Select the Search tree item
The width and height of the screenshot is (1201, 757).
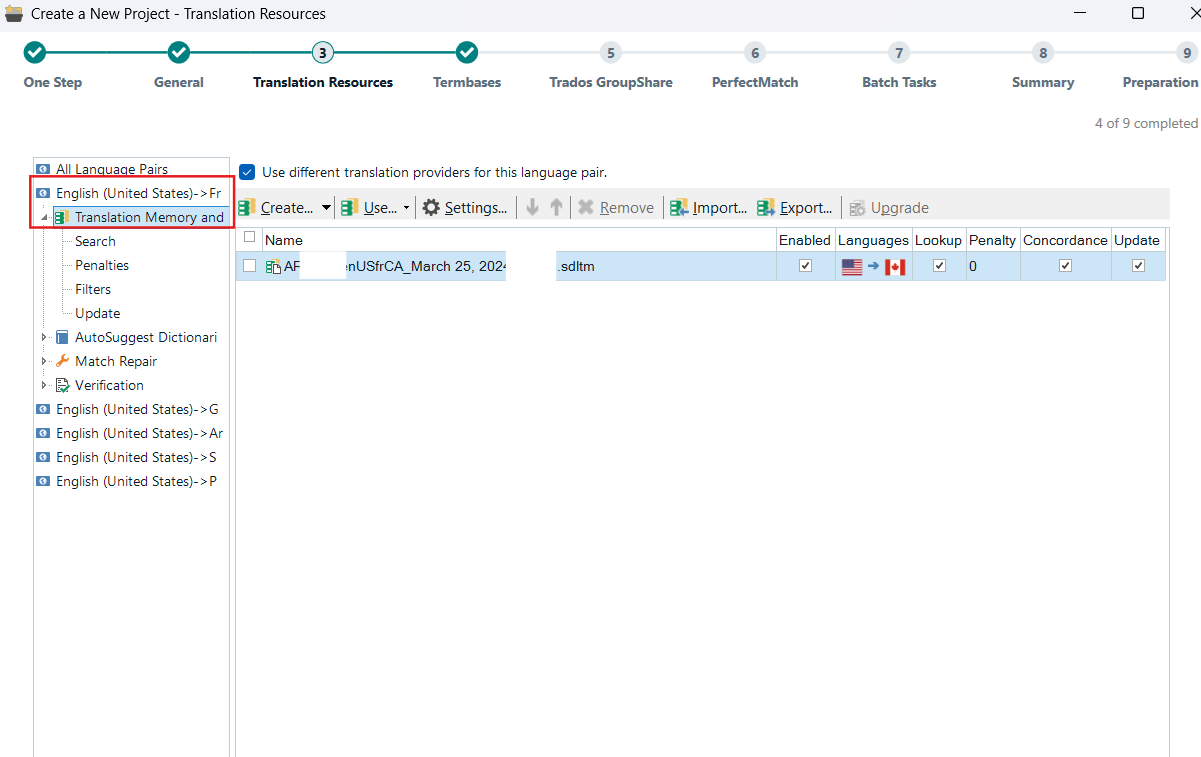tap(95, 241)
